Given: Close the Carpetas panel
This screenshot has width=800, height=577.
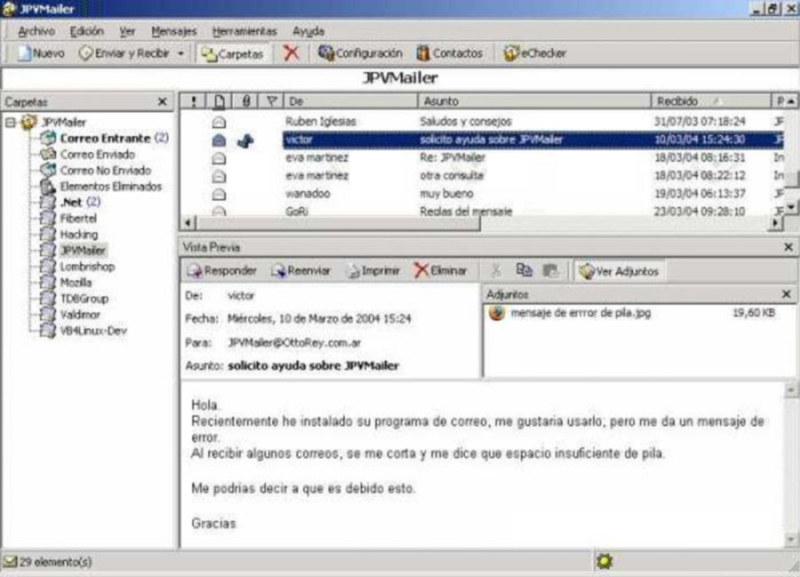Looking at the screenshot, I should point(162,102).
